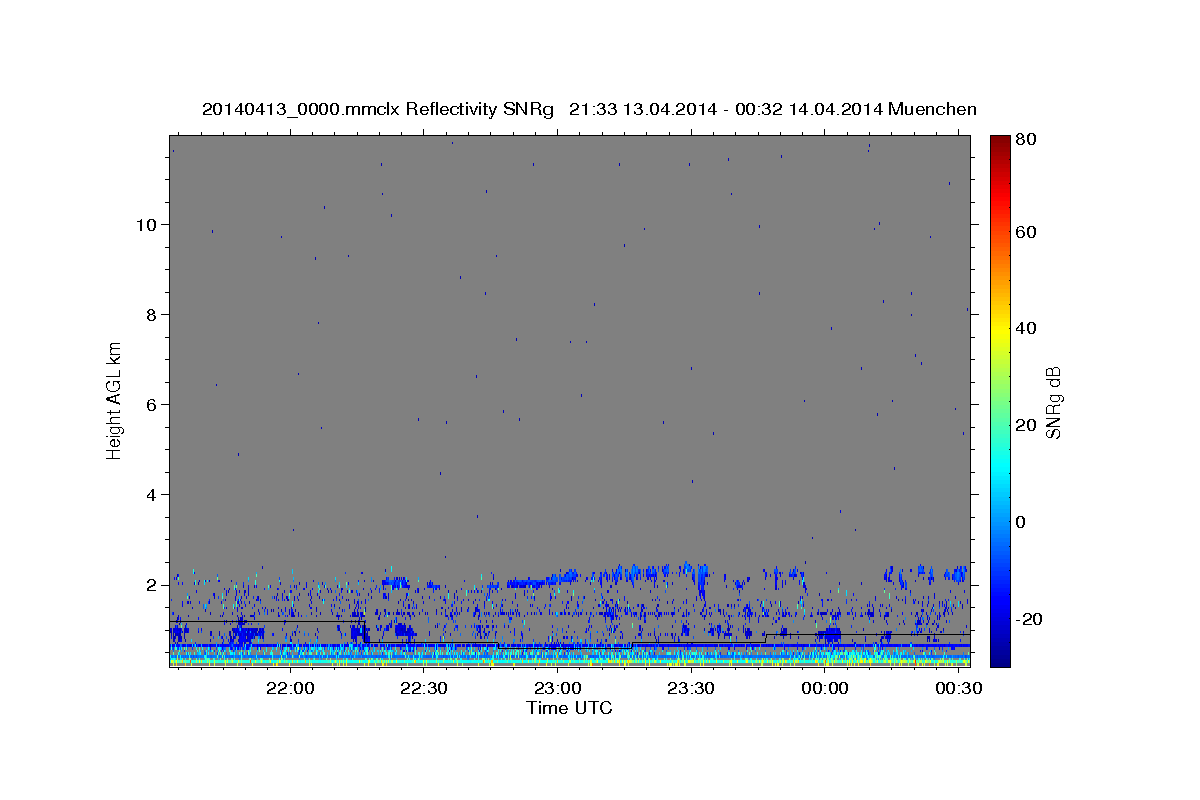Click the 23:30 time tick label
This screenshot has width=1200, height=800.
(x=691, y=689)
